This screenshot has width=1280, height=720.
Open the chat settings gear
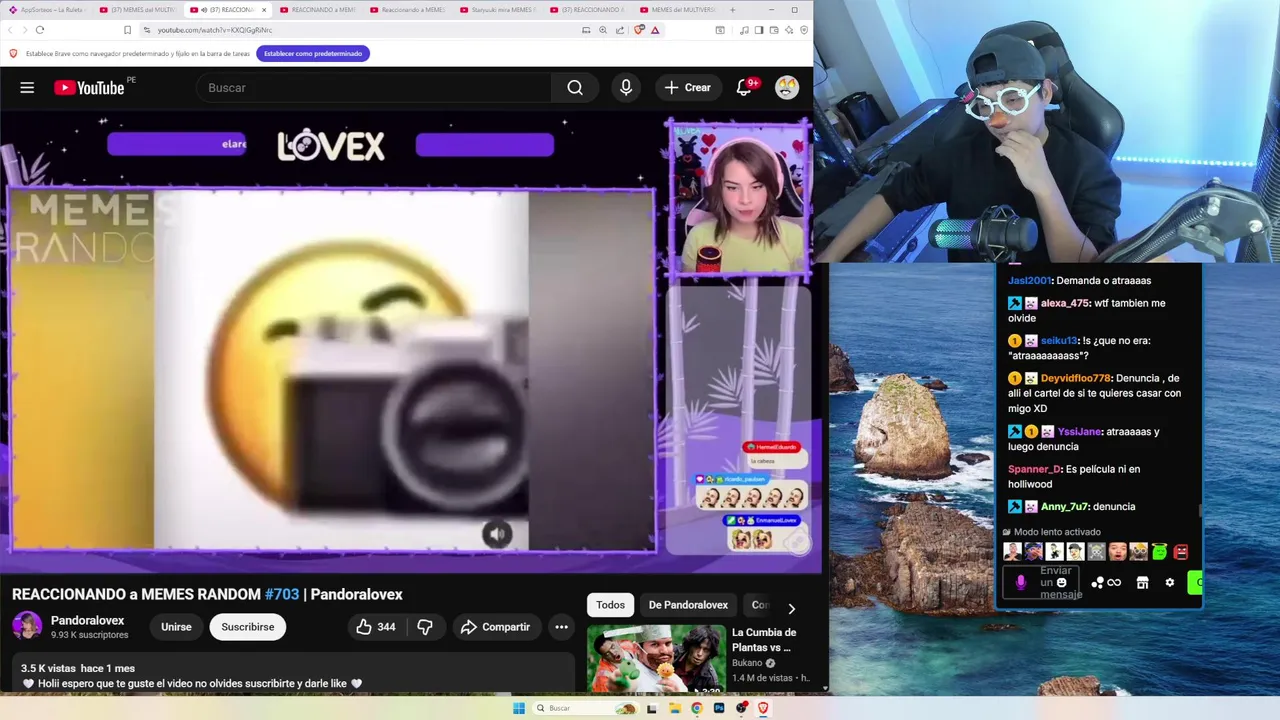(1170, 582)
